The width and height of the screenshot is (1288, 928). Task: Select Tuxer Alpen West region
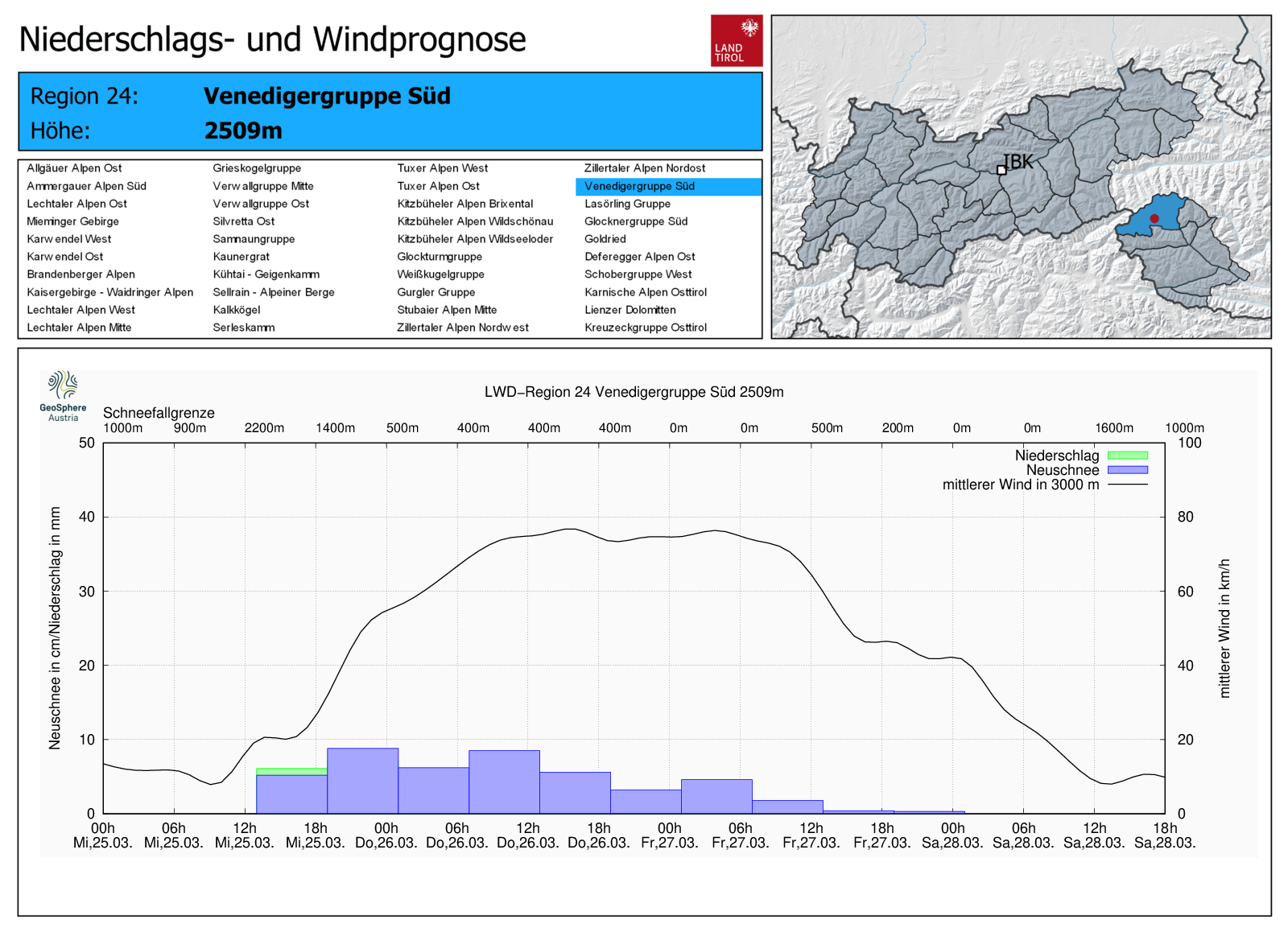pyautogui.click(x=442, y=168)
